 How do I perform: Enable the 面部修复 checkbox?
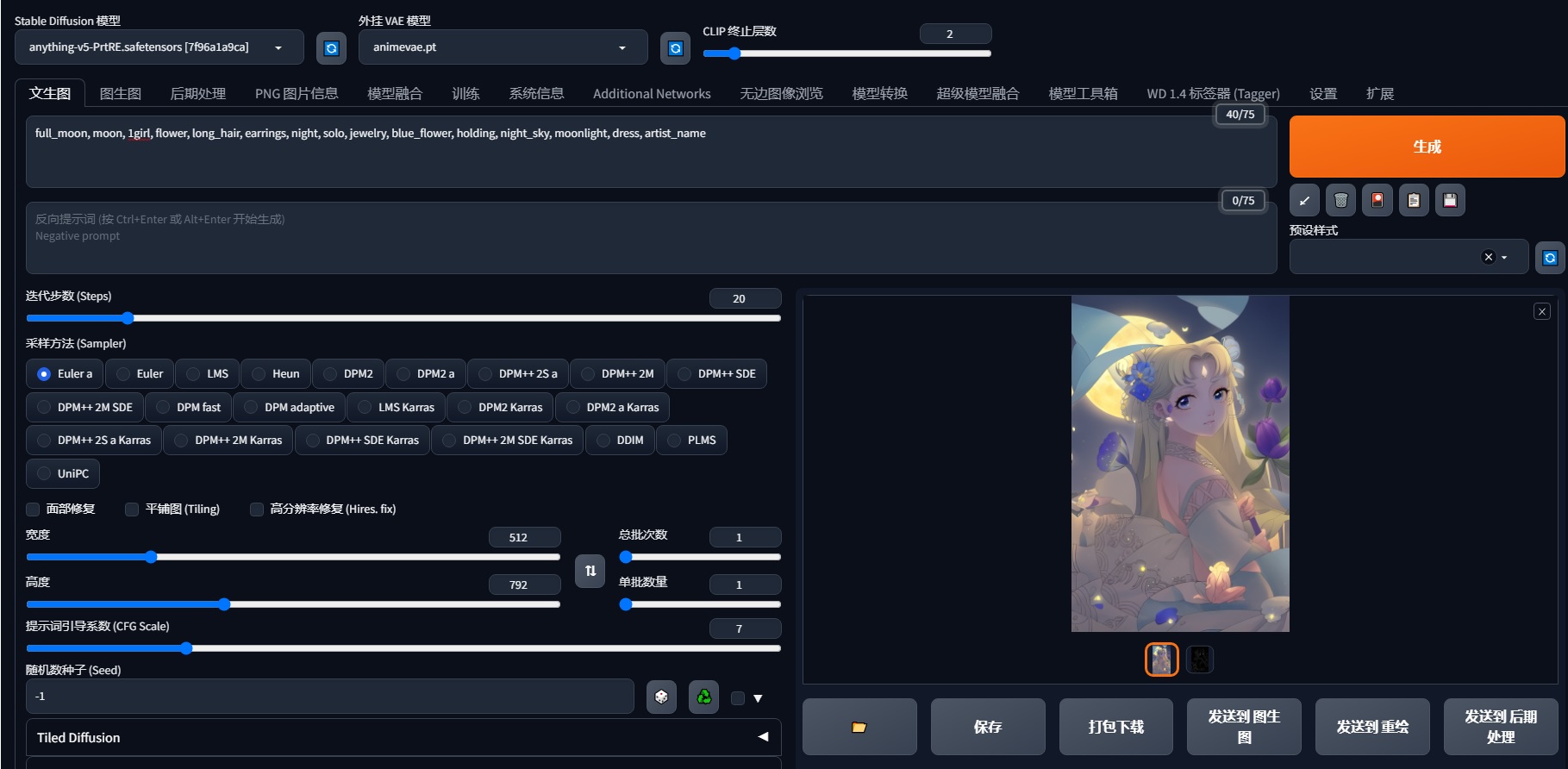[x=34, y=510]
